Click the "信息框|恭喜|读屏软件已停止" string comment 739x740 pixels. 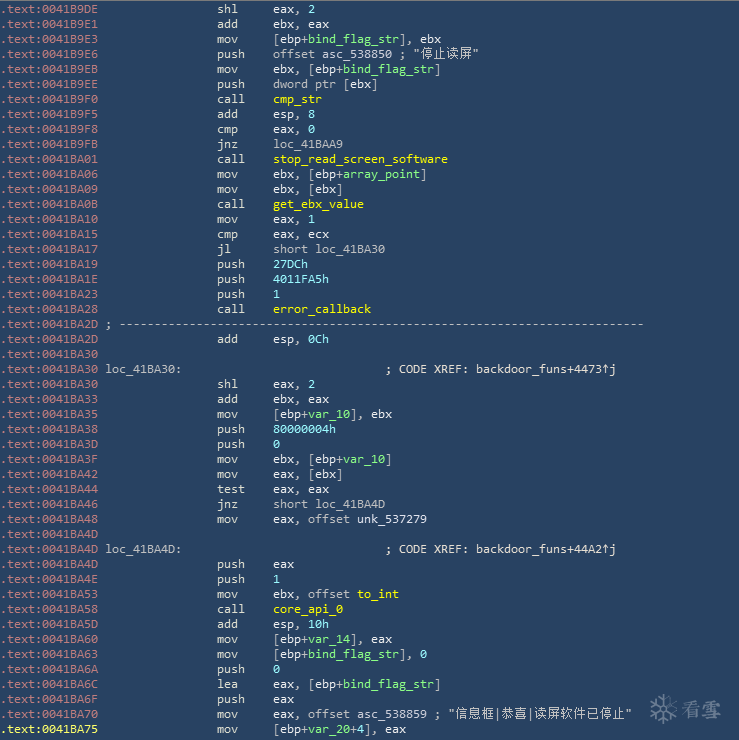pos(540,714)
